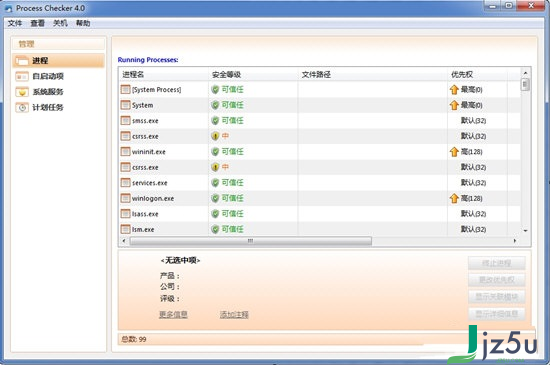Click the priority arrow for wininit.exe
The height and width of the screenshot is (365, 550).
(454, 151)
